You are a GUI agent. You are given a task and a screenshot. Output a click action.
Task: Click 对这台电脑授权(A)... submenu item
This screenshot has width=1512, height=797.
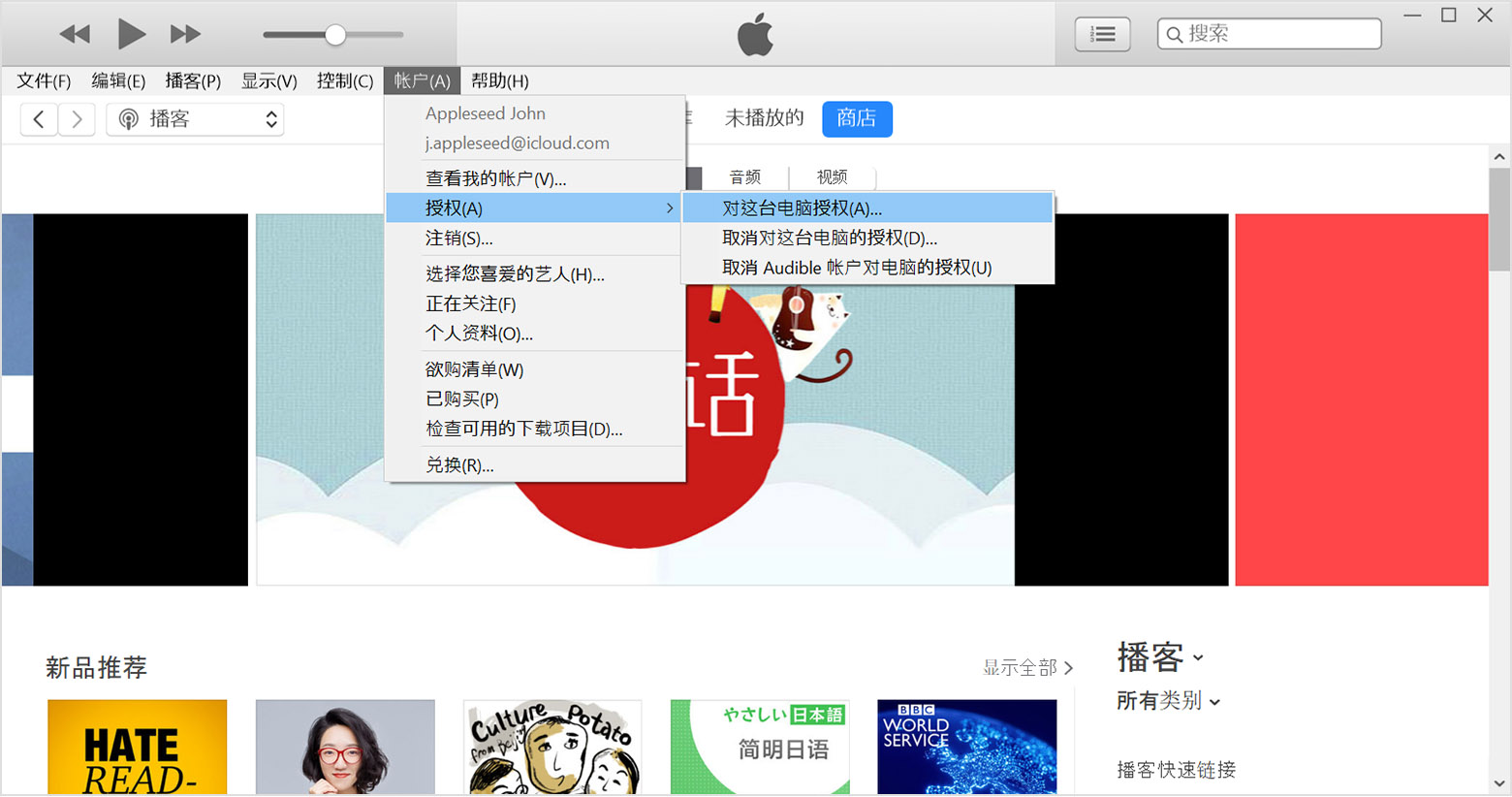867,208
